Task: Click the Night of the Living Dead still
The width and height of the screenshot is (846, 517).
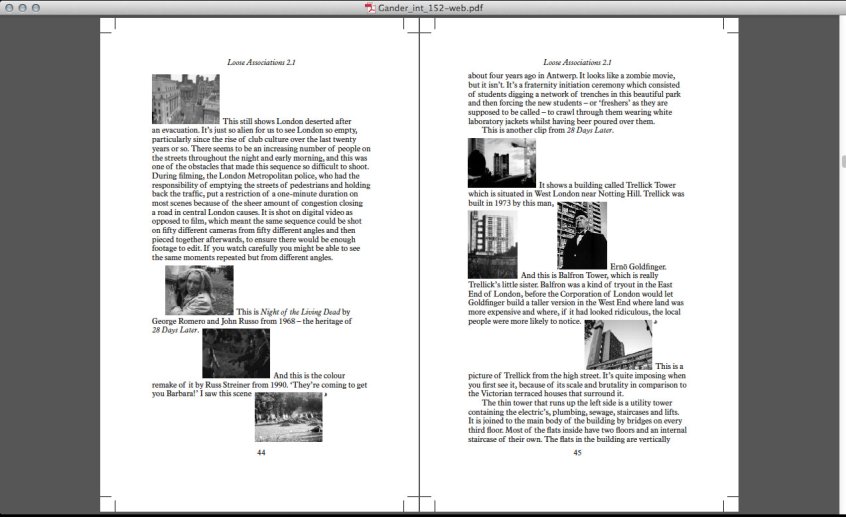Action: (199, 290)
